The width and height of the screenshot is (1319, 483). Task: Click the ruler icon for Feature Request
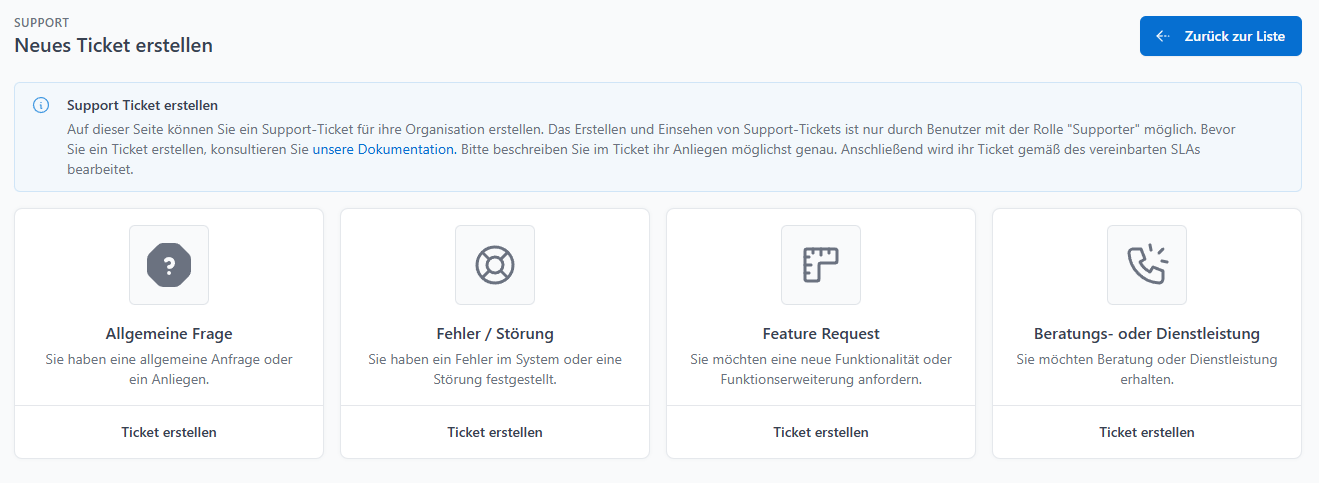click(x=821, y=265)
